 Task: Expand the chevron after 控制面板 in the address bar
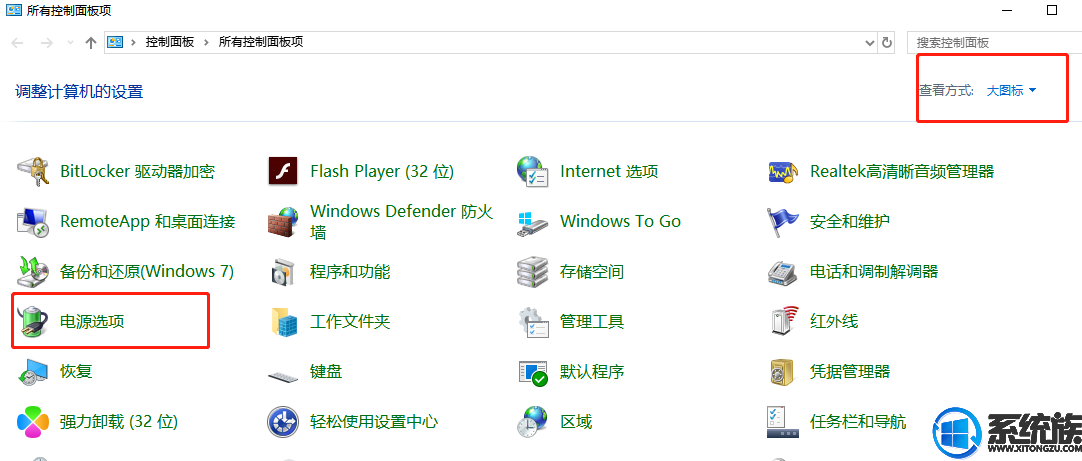click(x=206, y=43)
